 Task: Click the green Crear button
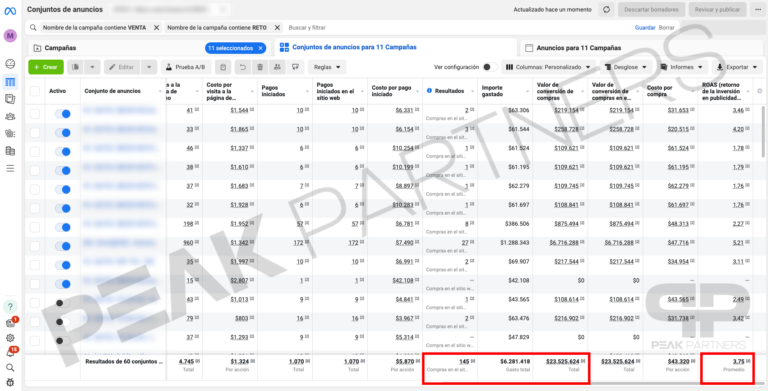(x=46, y=67)
